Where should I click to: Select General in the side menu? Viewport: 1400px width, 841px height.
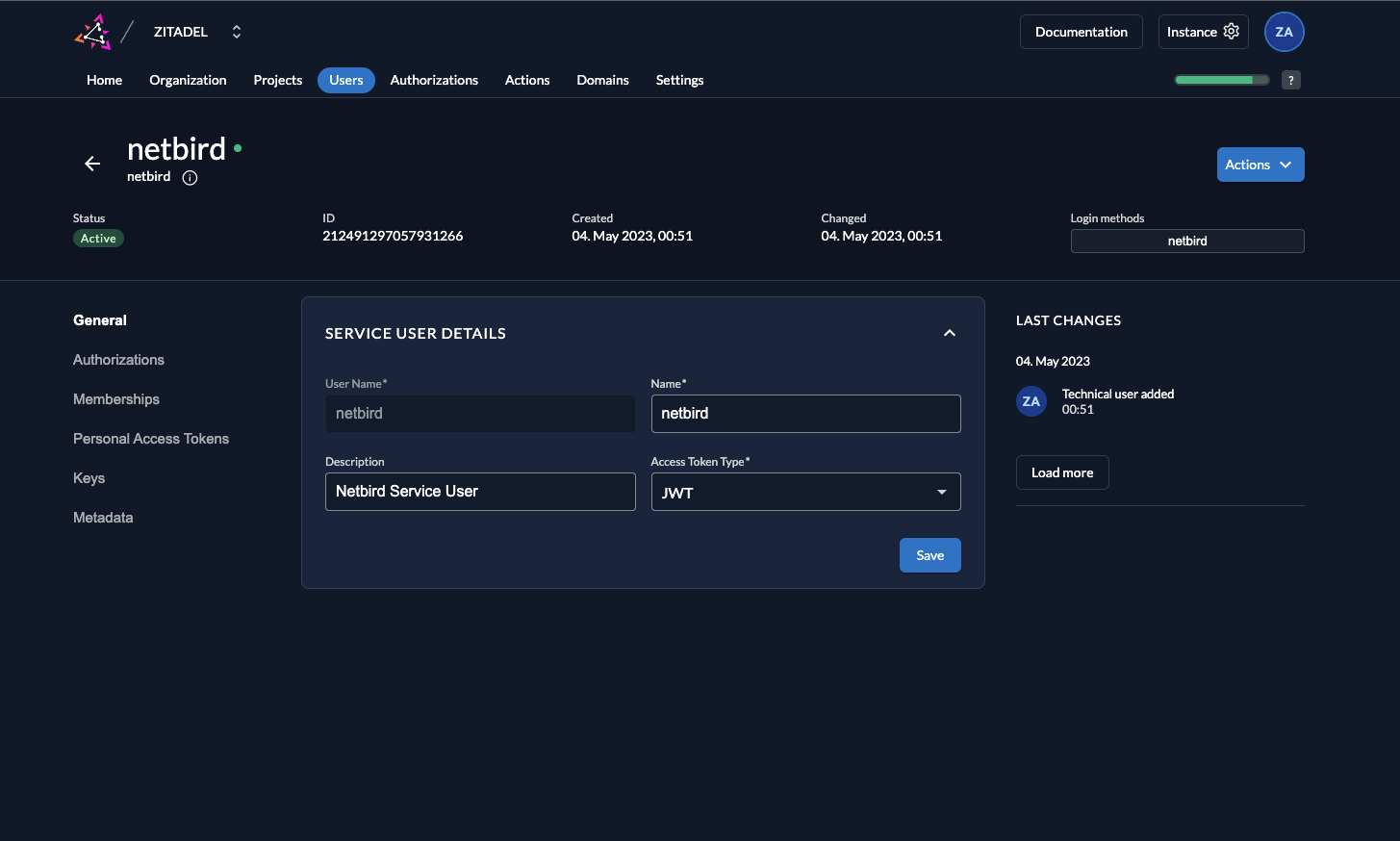pos(100,320)
